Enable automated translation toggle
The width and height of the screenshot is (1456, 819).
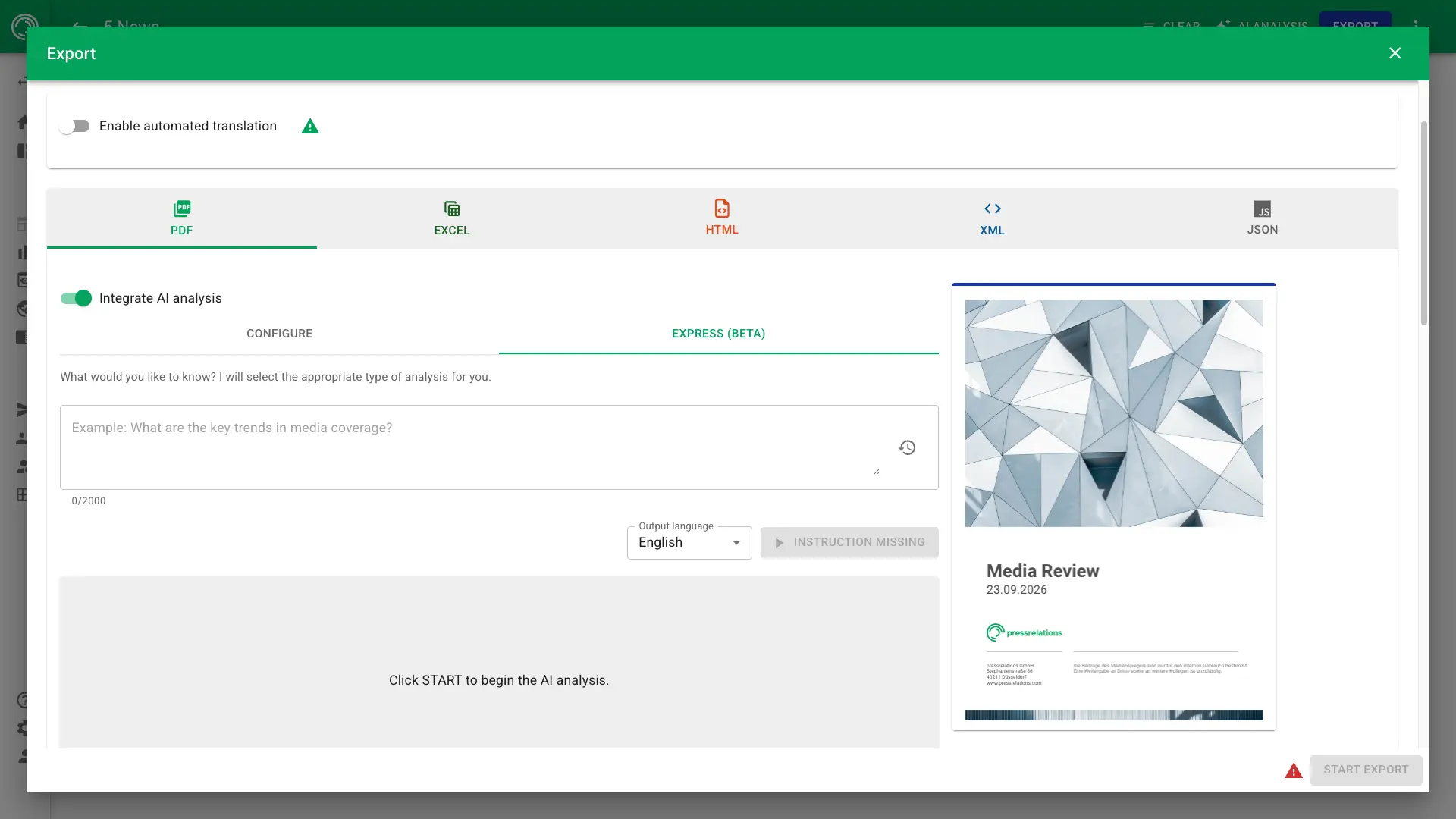(x=75, y=126)
